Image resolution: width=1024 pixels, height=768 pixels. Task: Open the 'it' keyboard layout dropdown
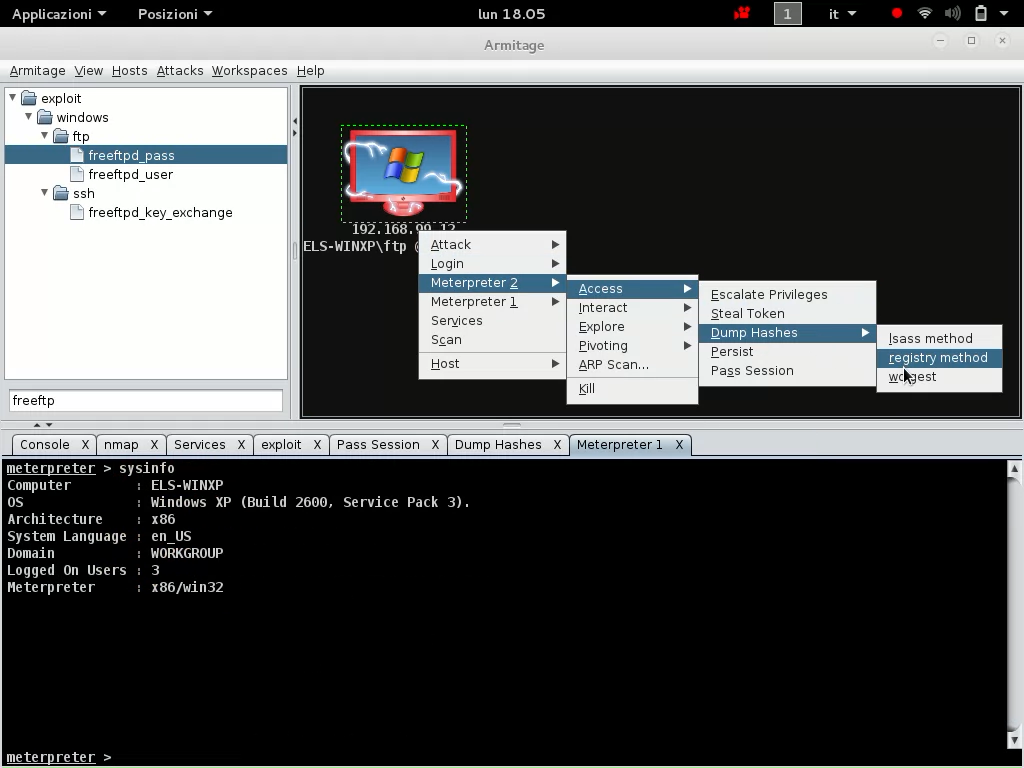coord(842,14)
